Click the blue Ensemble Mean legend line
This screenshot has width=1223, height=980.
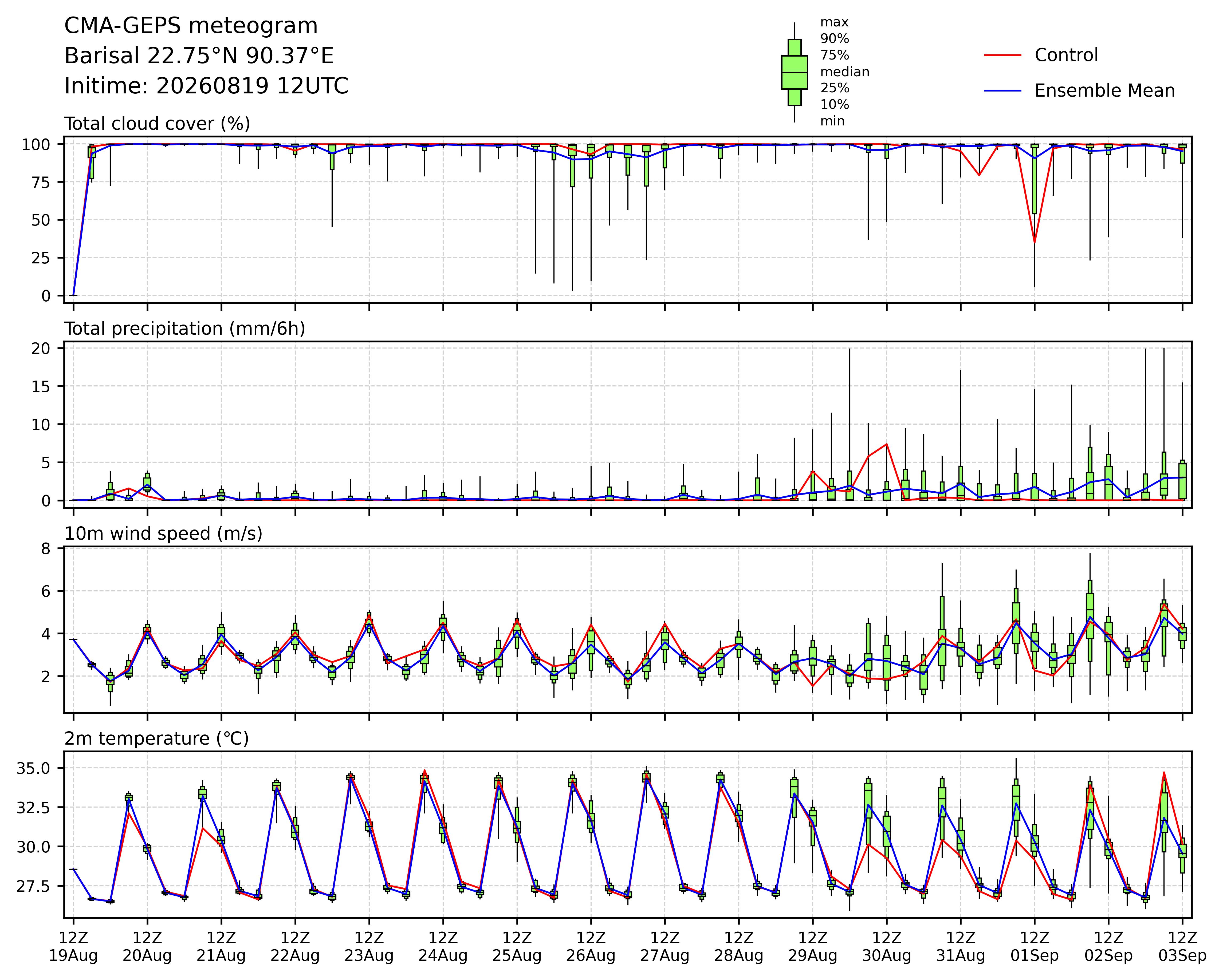pyautogui.click(x=1002, y=91)
